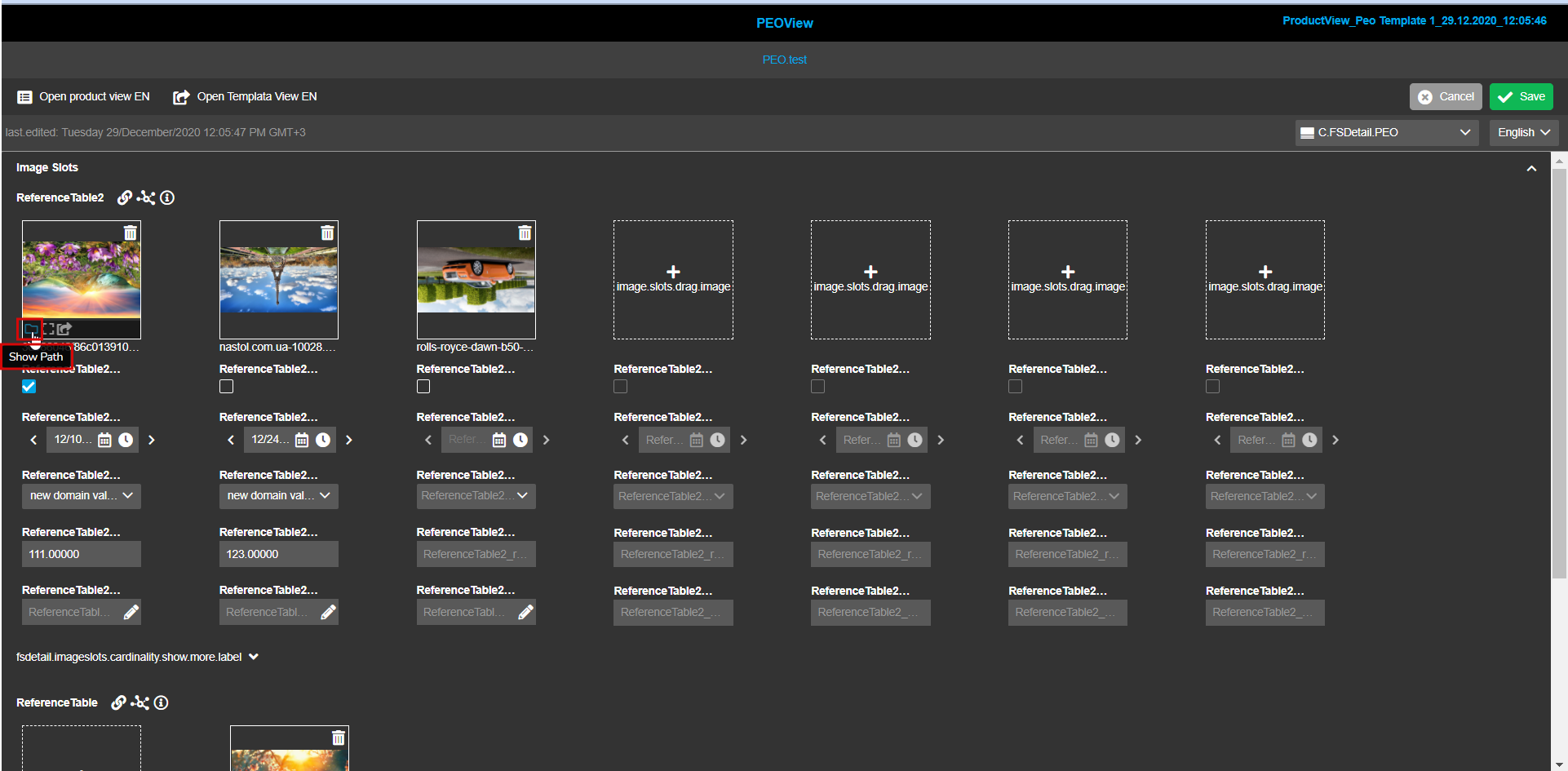Open the info icon for ReferenceTable2
Image resolution: width=1568 pixels, height=771 pixels.
167,197
